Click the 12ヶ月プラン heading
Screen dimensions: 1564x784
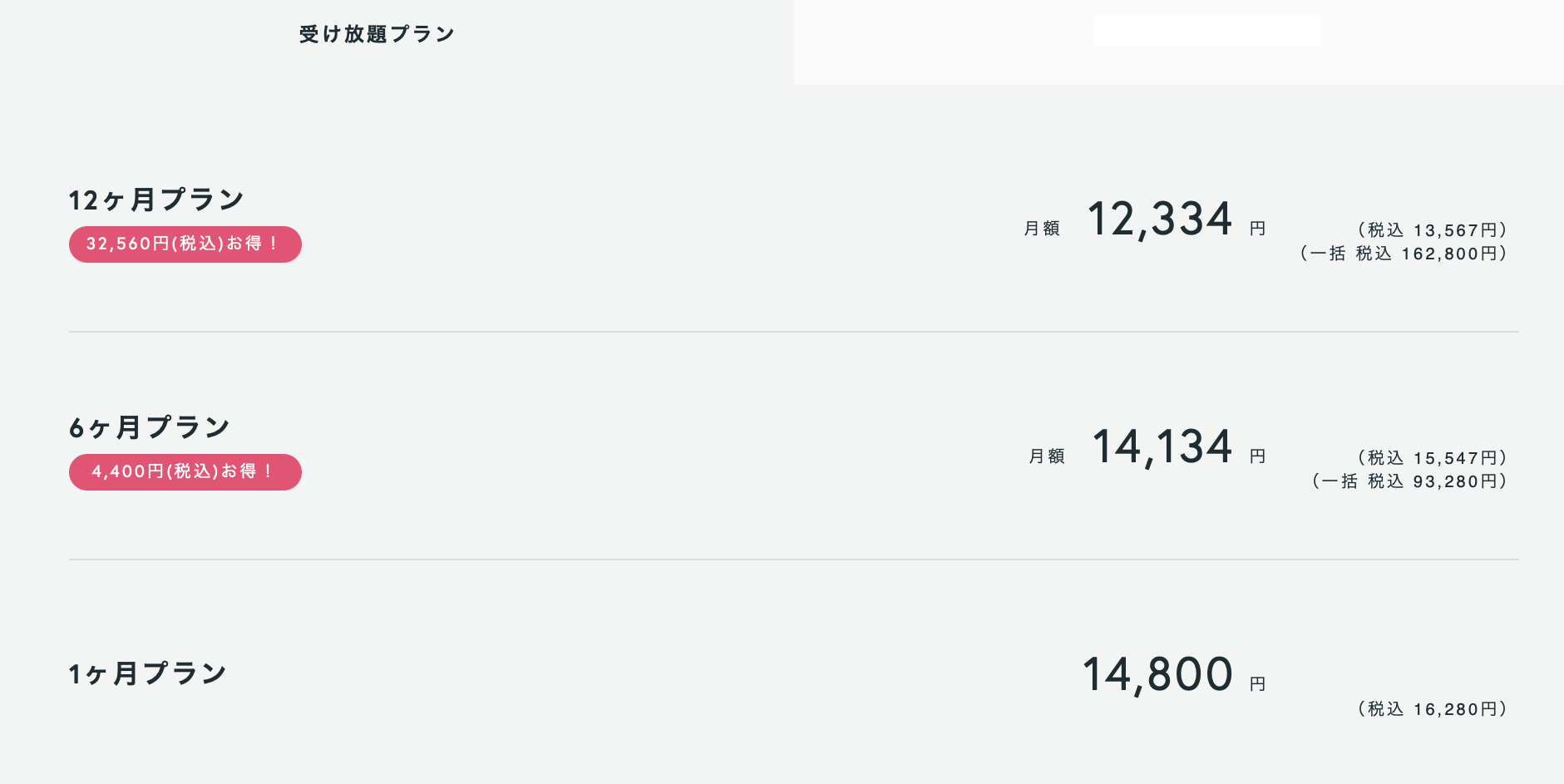point(156,200)
